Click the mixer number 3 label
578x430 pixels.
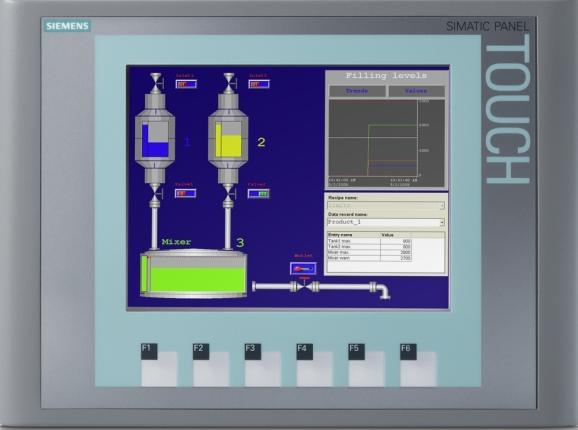click(x=240, y=242)
